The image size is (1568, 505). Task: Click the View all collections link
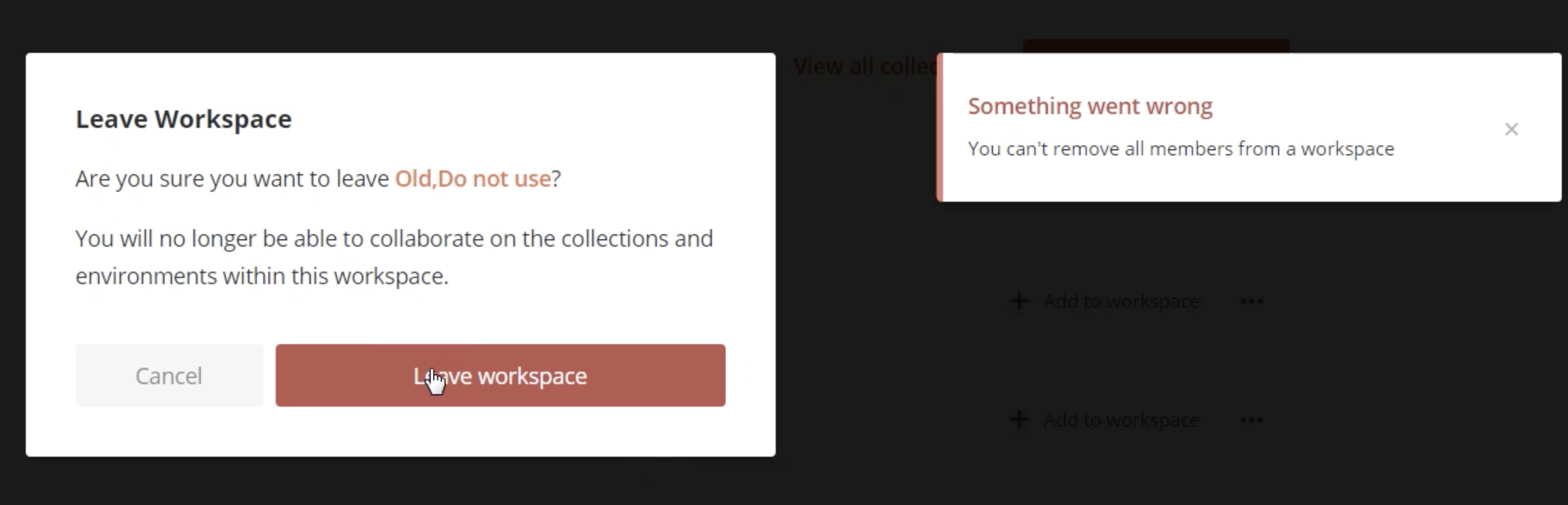click(x=865, y=66)
